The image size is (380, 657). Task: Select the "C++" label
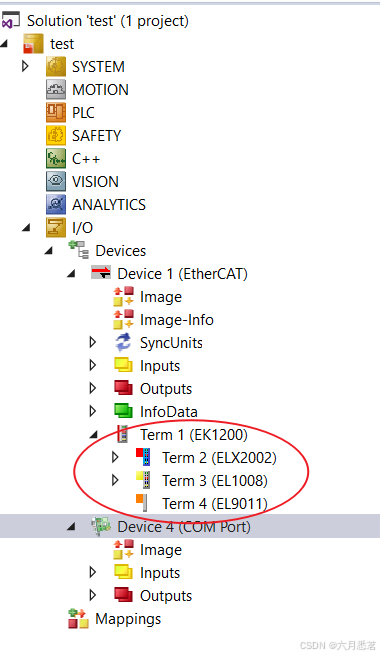coord(86,159)
